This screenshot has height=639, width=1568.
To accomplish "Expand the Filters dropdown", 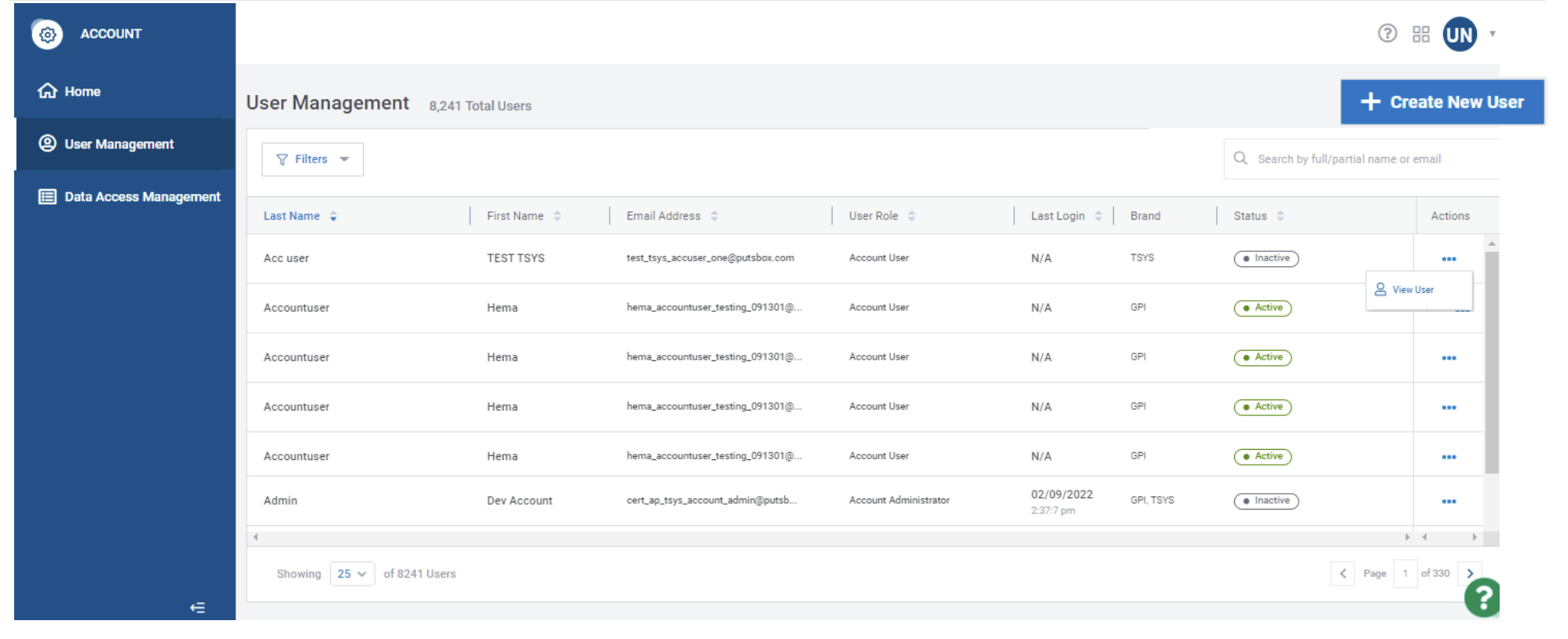I will point(312,159).
